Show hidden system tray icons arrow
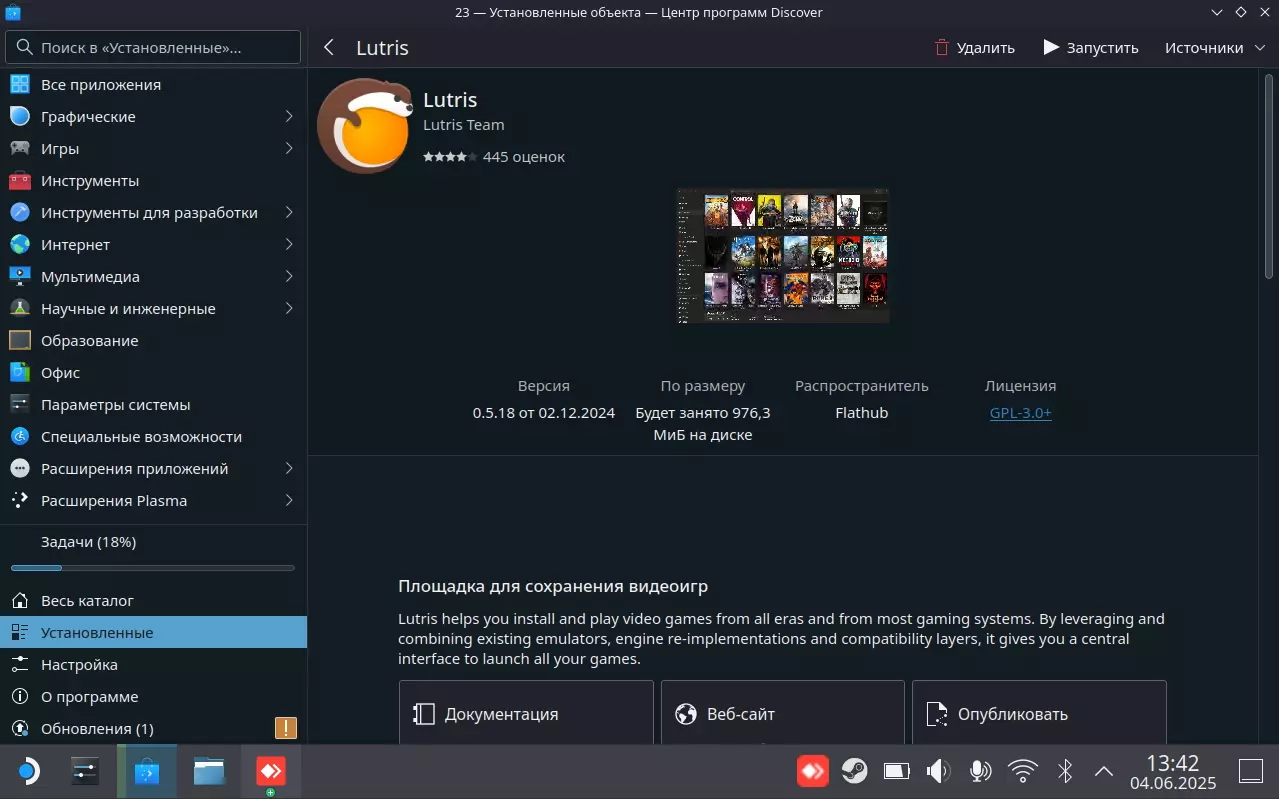This screenshot has width=1279, height=799. tap(1104, 771)
